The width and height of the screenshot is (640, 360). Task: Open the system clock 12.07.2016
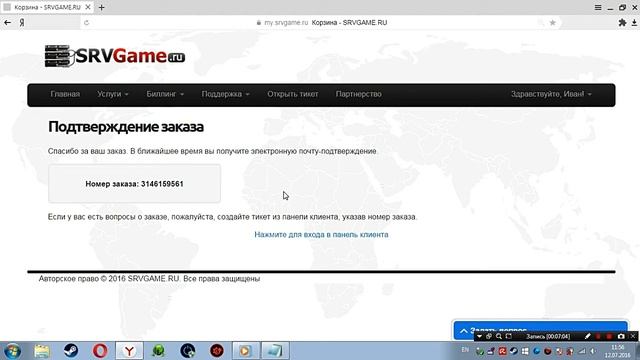(618, 351)
